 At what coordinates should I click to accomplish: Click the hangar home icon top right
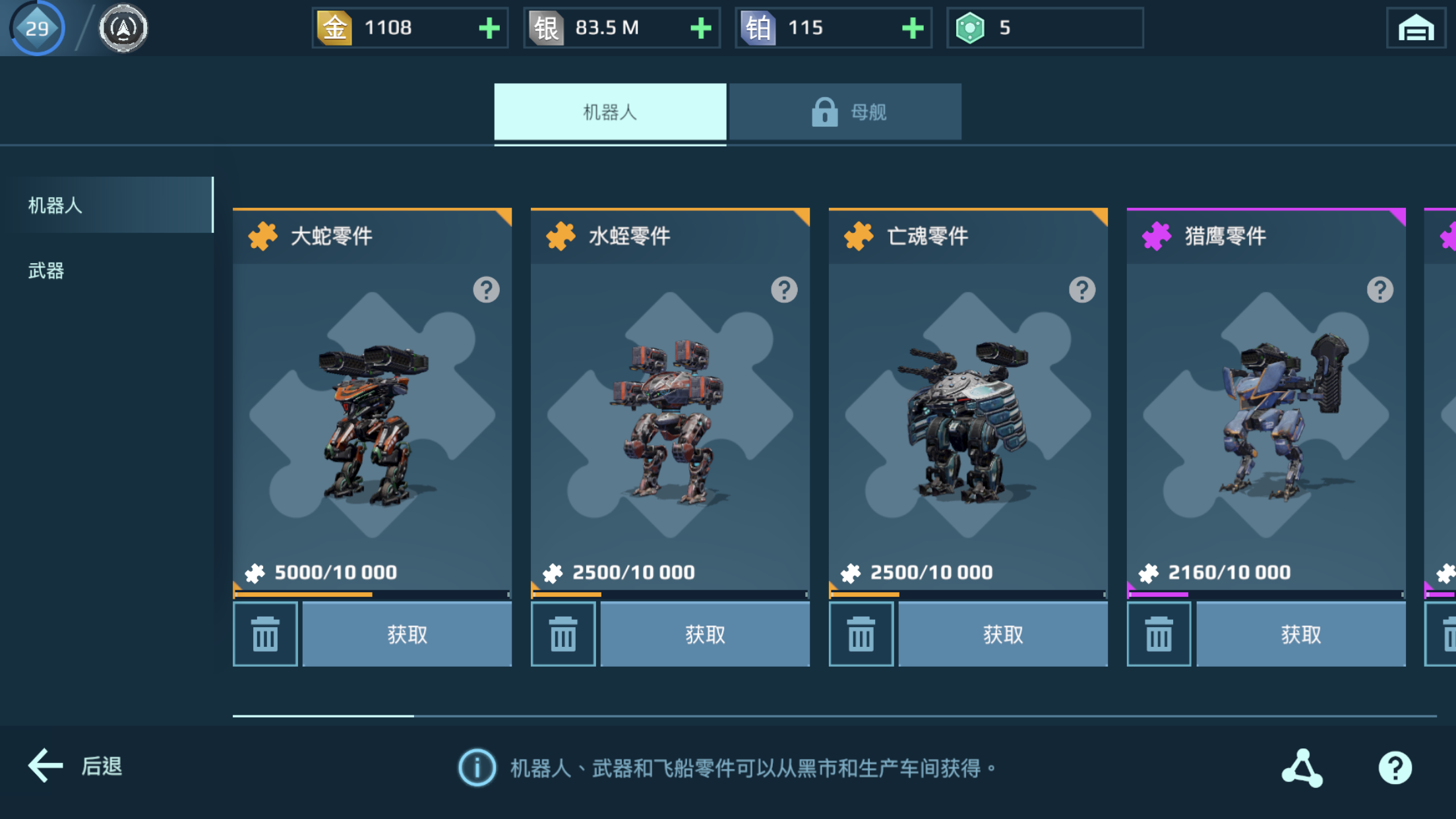pyautogui.click(x=1416, y=28)
